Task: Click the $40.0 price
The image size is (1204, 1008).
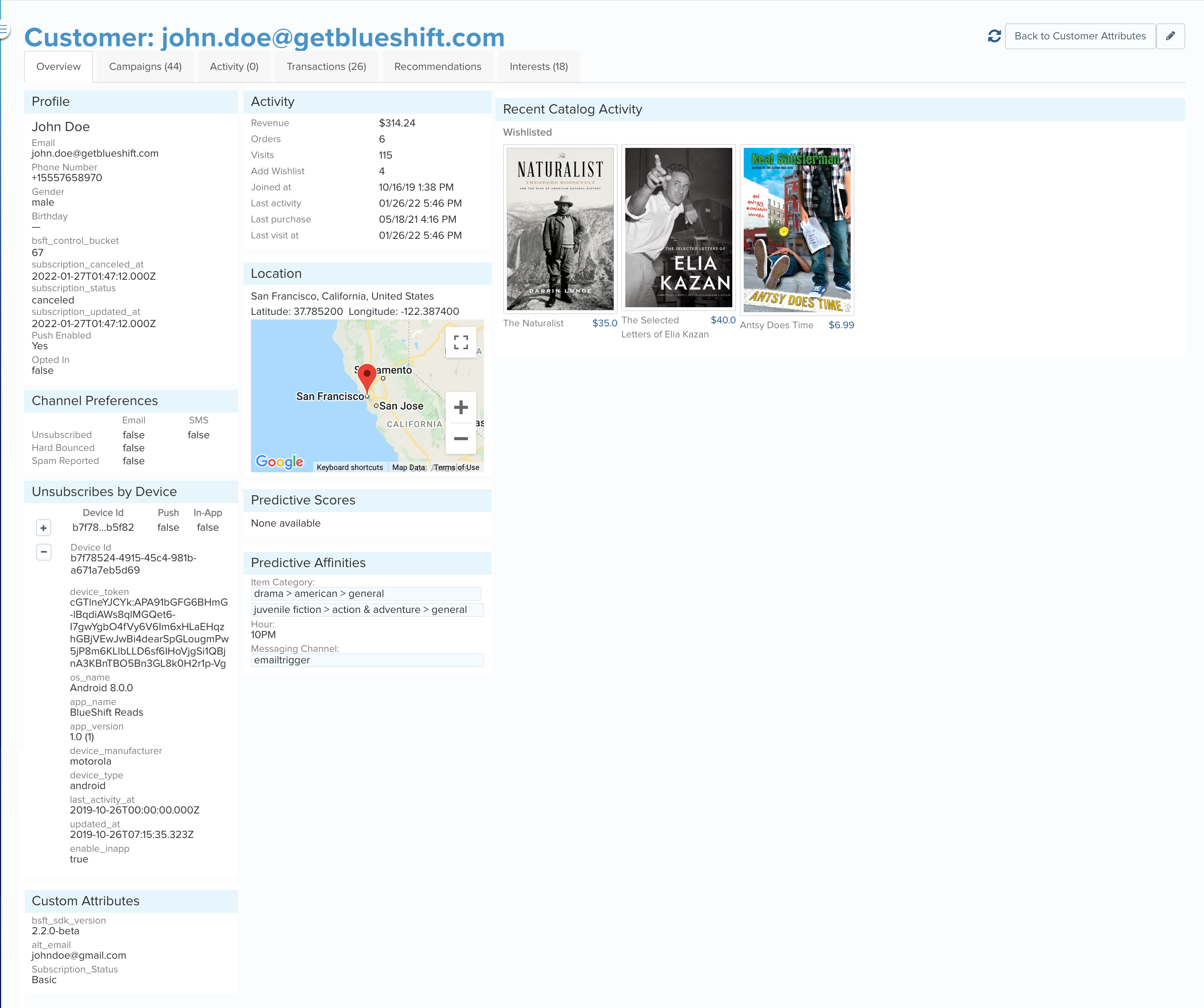Action: 723,320
